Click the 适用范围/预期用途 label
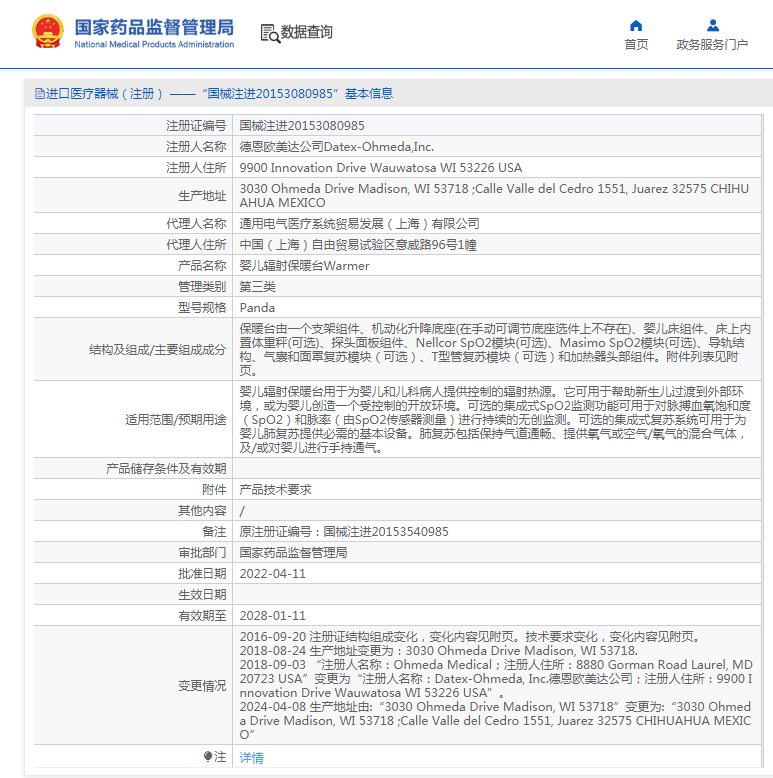The height and width of the screenshot is (778, 773). click(176, 420)
